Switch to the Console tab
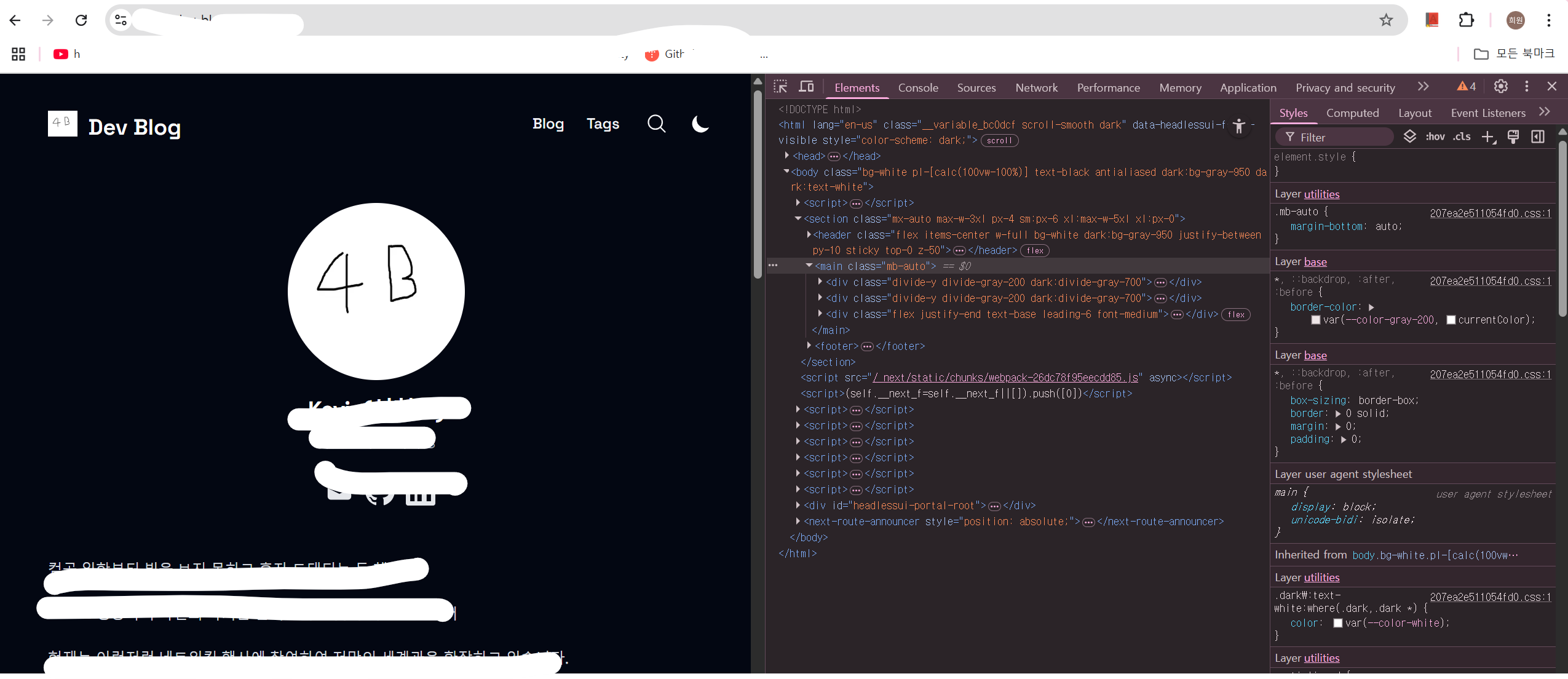Viewport: 1568px width, 679px height. coord(918,88)
